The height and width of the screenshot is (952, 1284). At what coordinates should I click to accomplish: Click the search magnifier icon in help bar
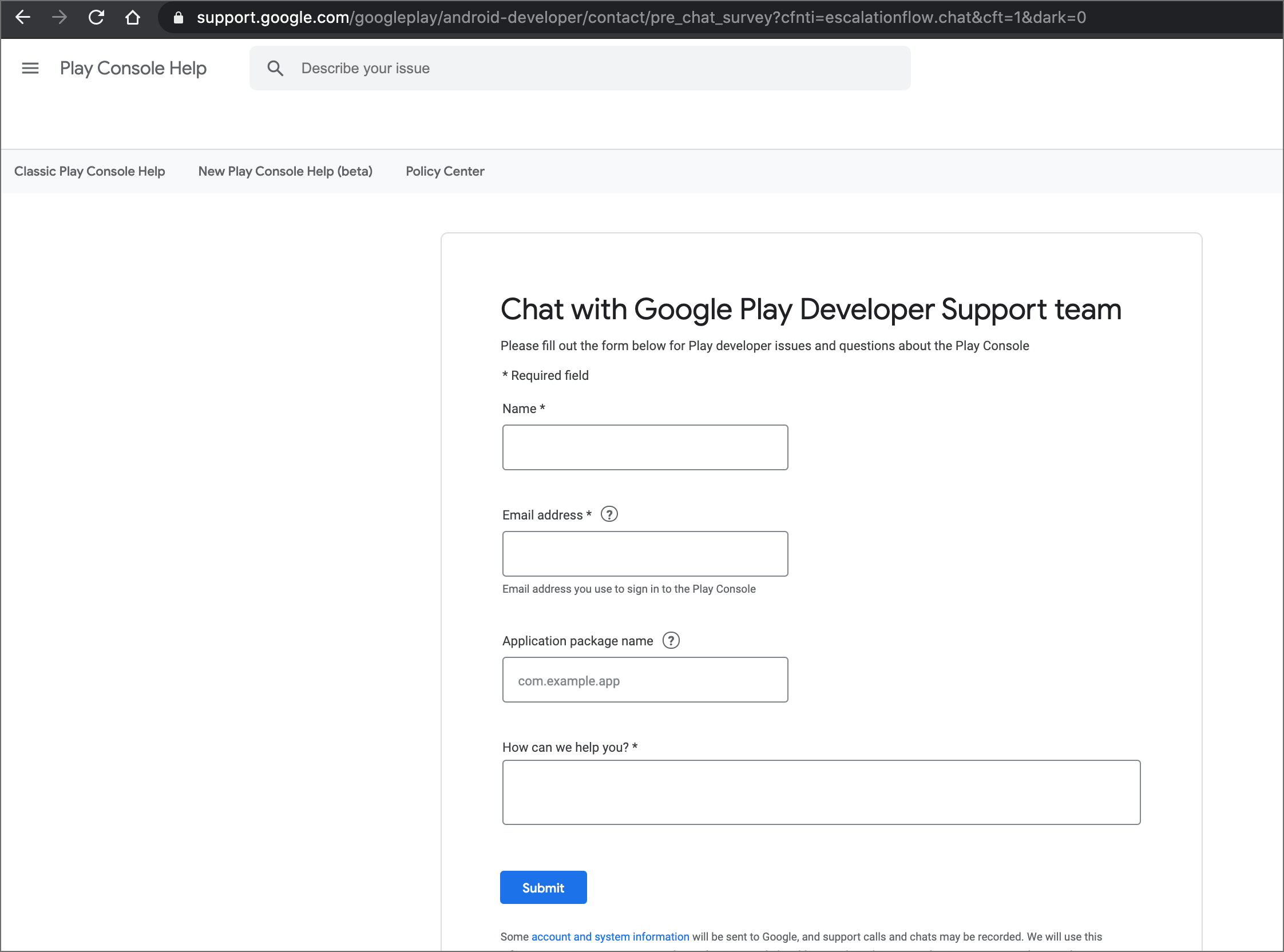click(x=276, y=68)
